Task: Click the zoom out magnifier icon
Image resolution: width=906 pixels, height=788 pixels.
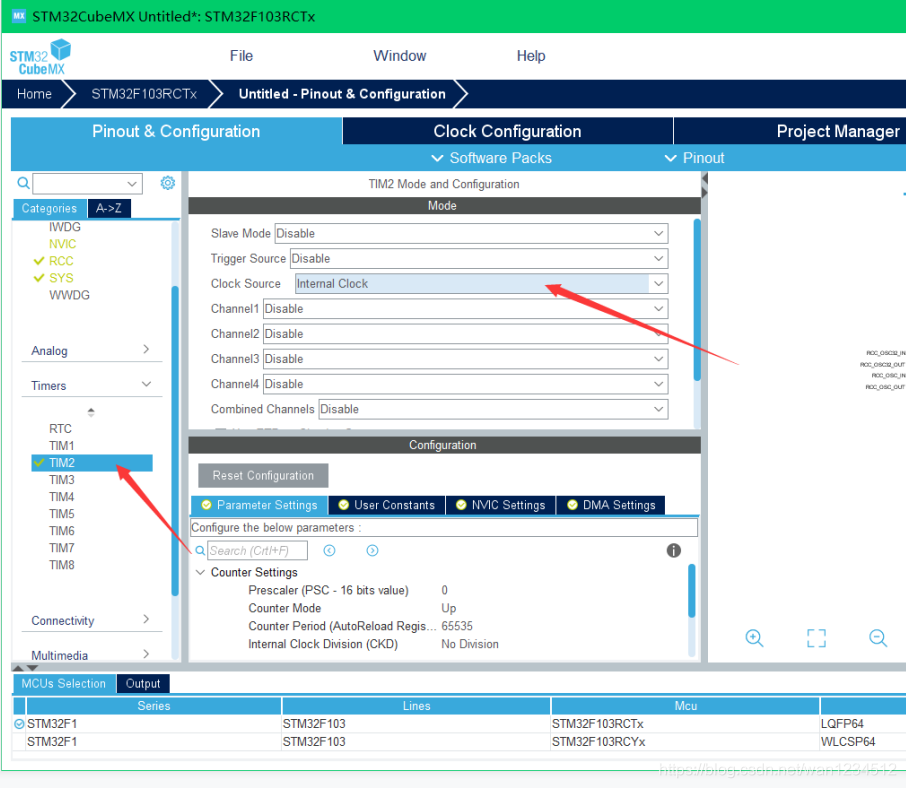Action: coord(878,638)
